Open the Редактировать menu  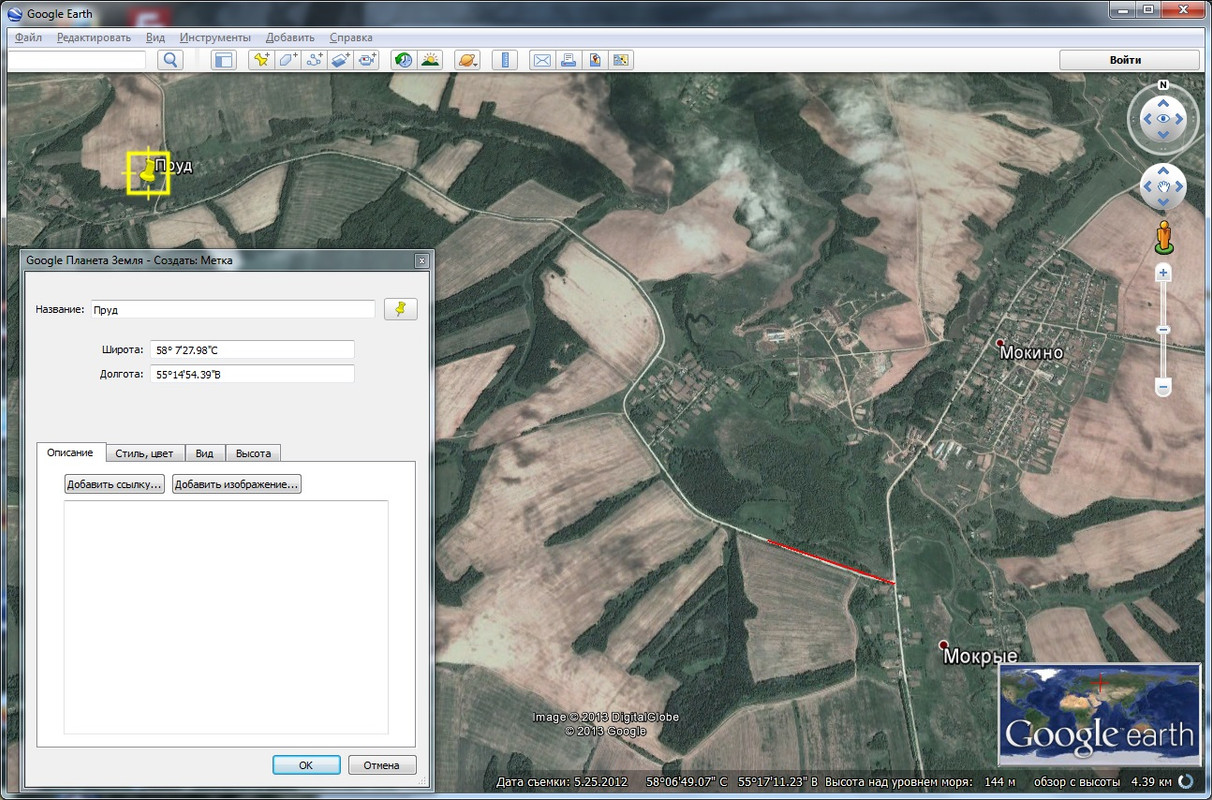[x=94, y=37]
